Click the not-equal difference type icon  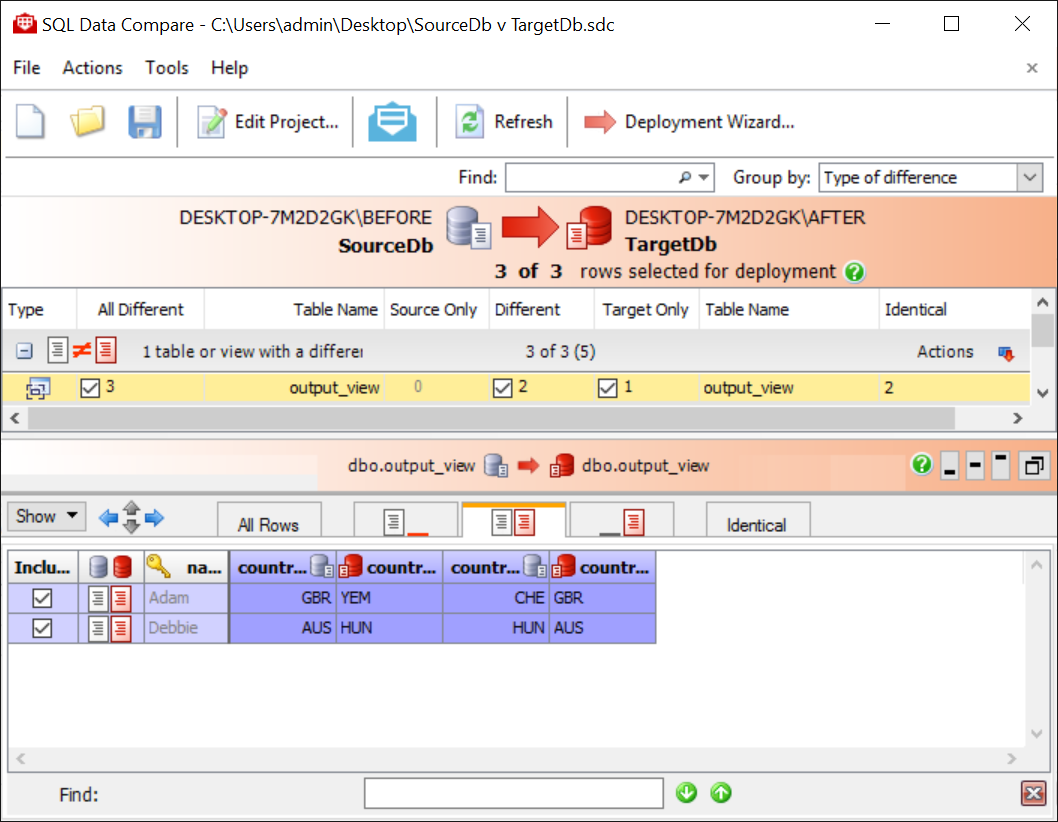click(82, 350)
